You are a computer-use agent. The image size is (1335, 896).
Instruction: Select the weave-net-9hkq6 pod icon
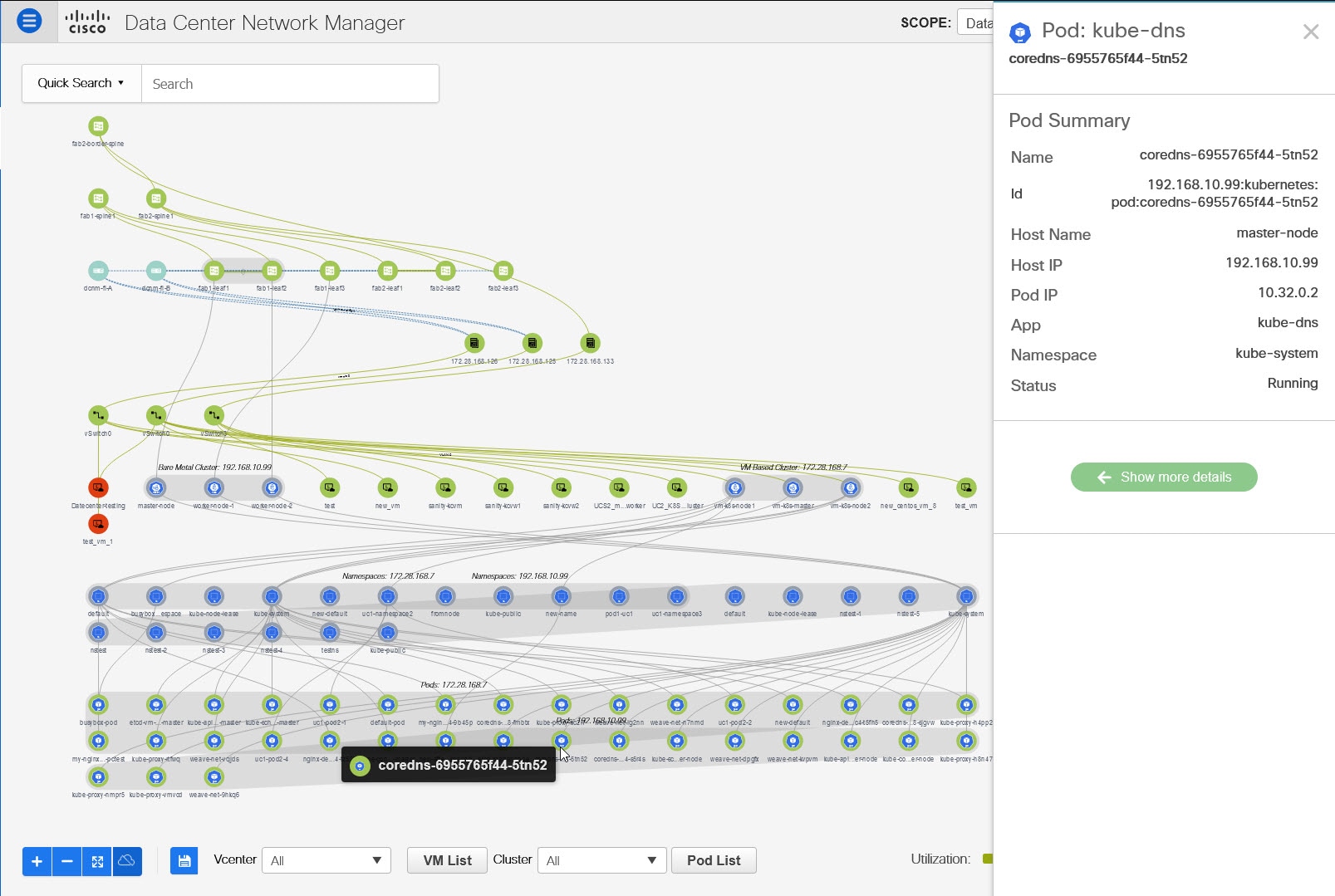point(214,777)
